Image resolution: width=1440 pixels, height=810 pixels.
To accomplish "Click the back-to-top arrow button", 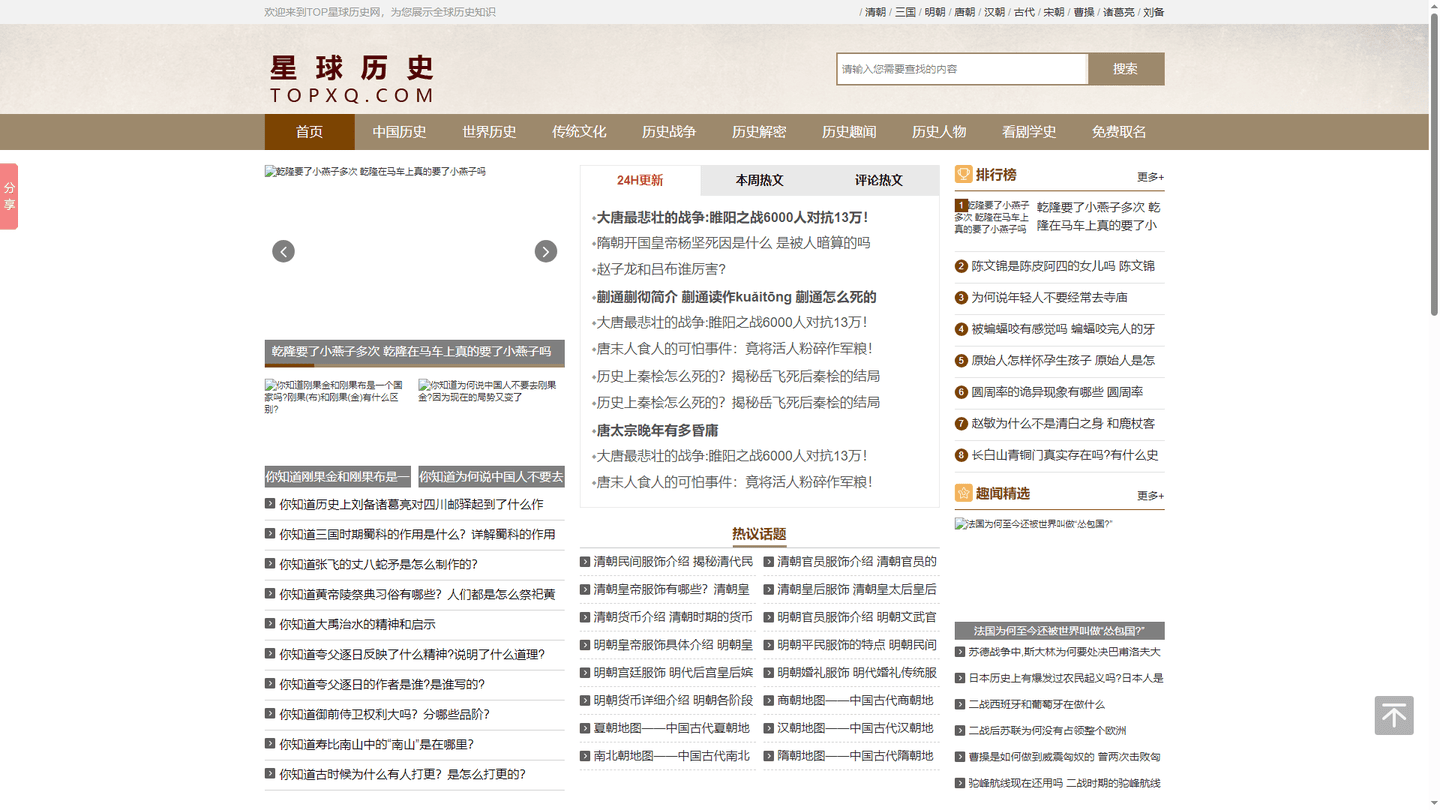I will (1393, 715).
